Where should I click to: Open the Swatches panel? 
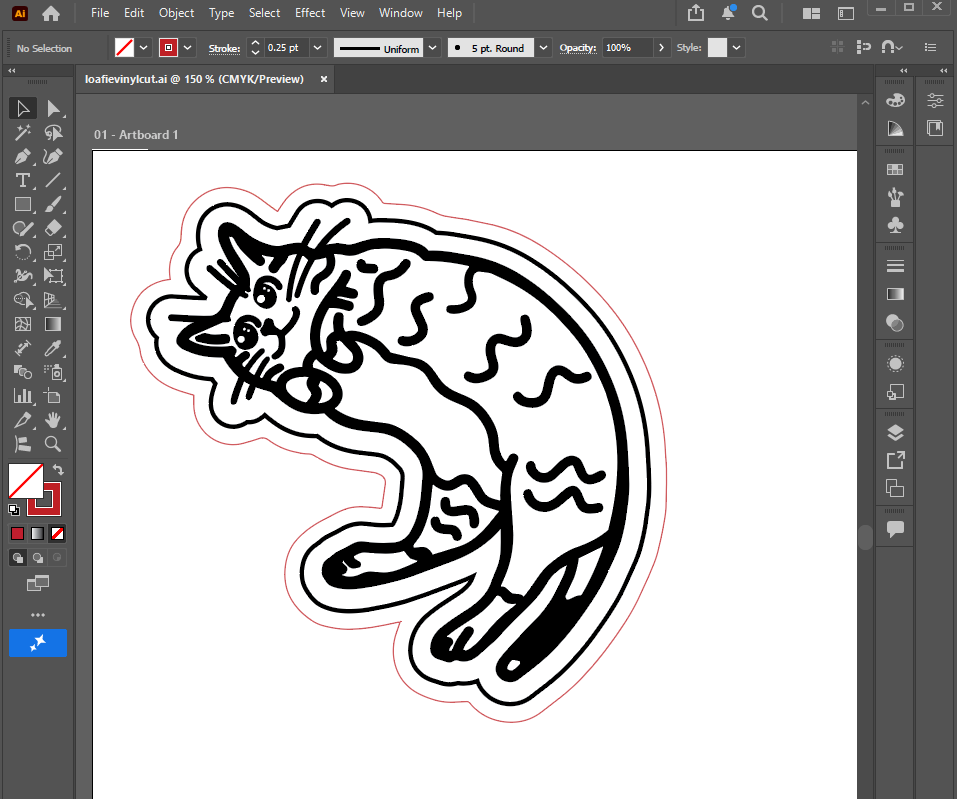895,168
